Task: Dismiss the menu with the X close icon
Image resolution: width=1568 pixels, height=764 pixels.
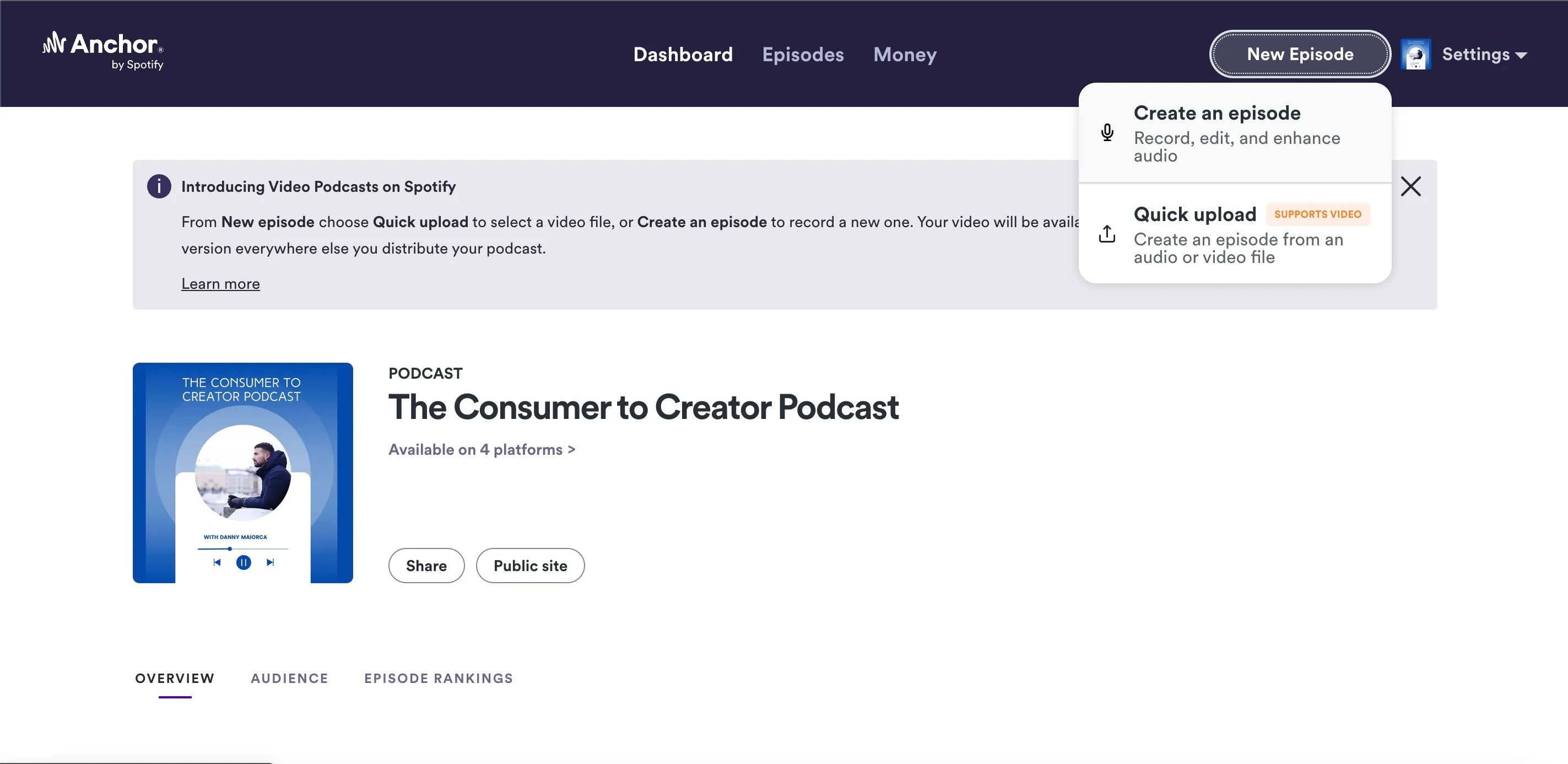Action: pos(1411,186)
